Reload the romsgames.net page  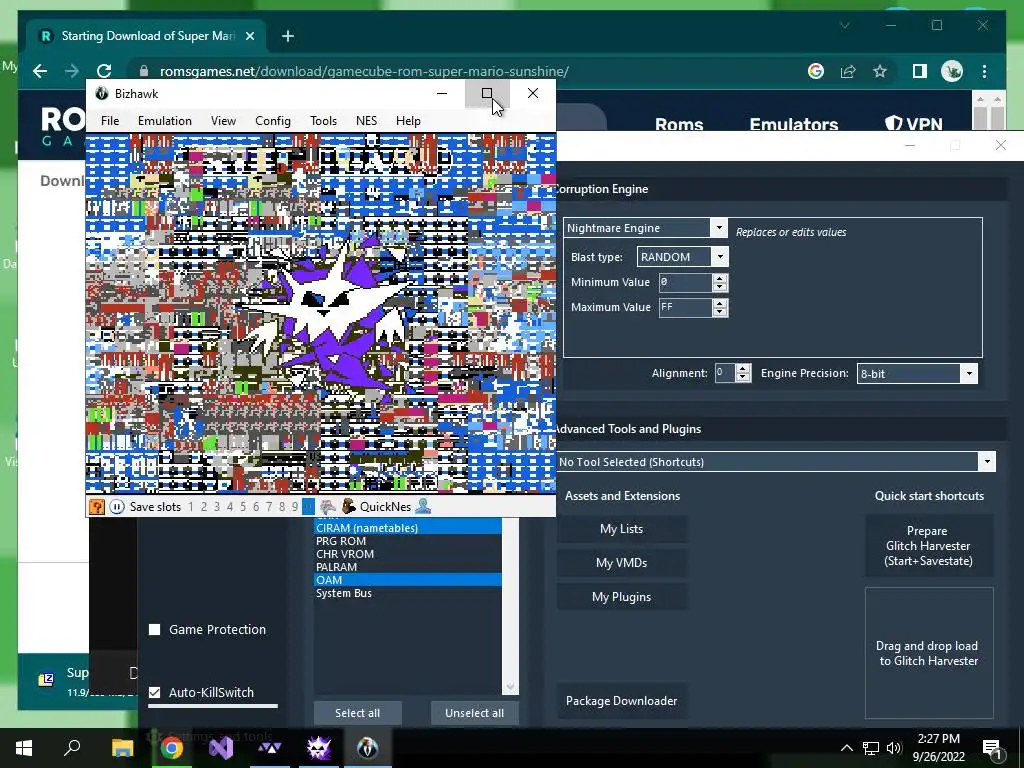coord(104,71)
